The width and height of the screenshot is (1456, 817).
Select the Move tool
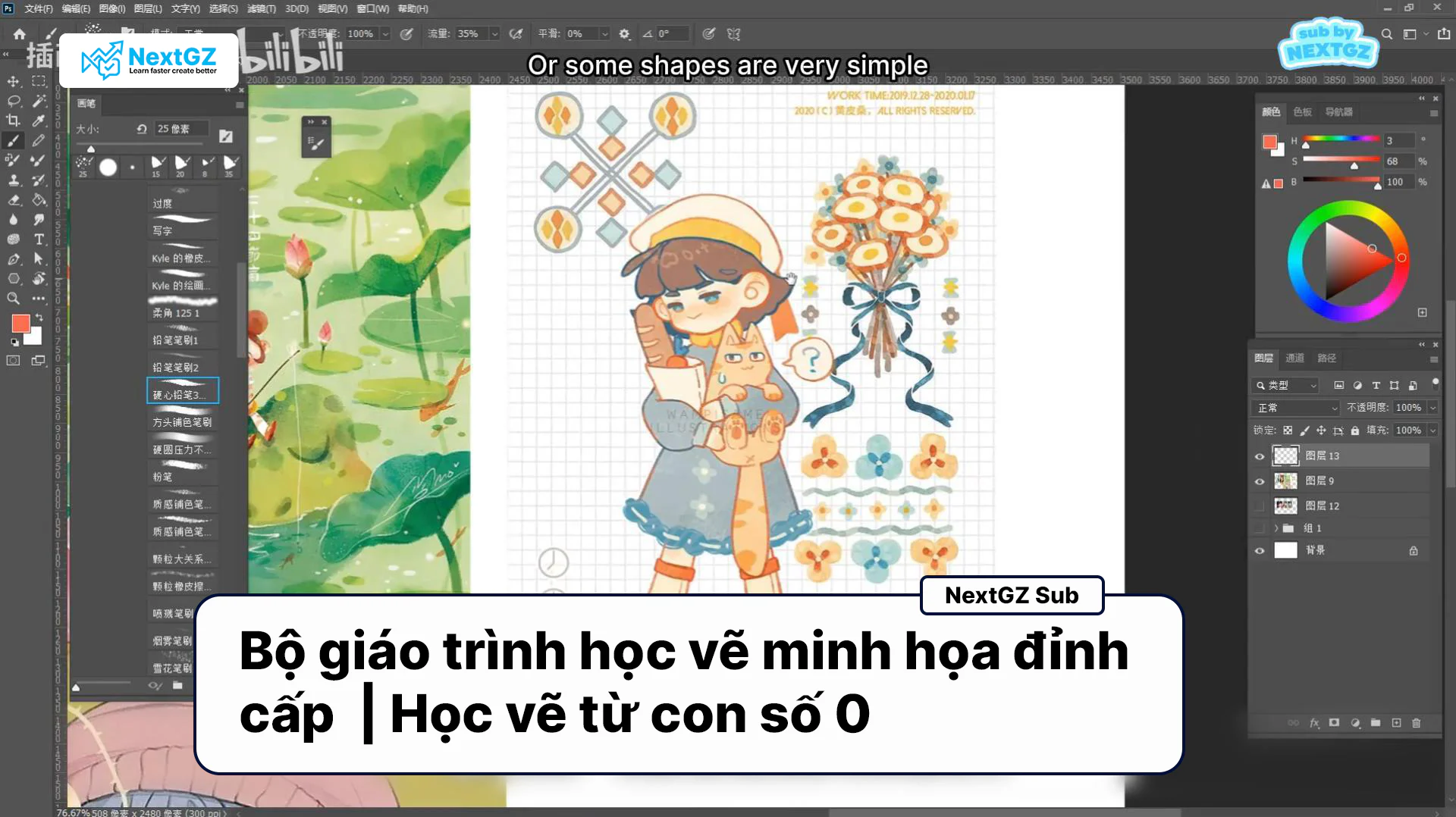click(x=14, y=81)
